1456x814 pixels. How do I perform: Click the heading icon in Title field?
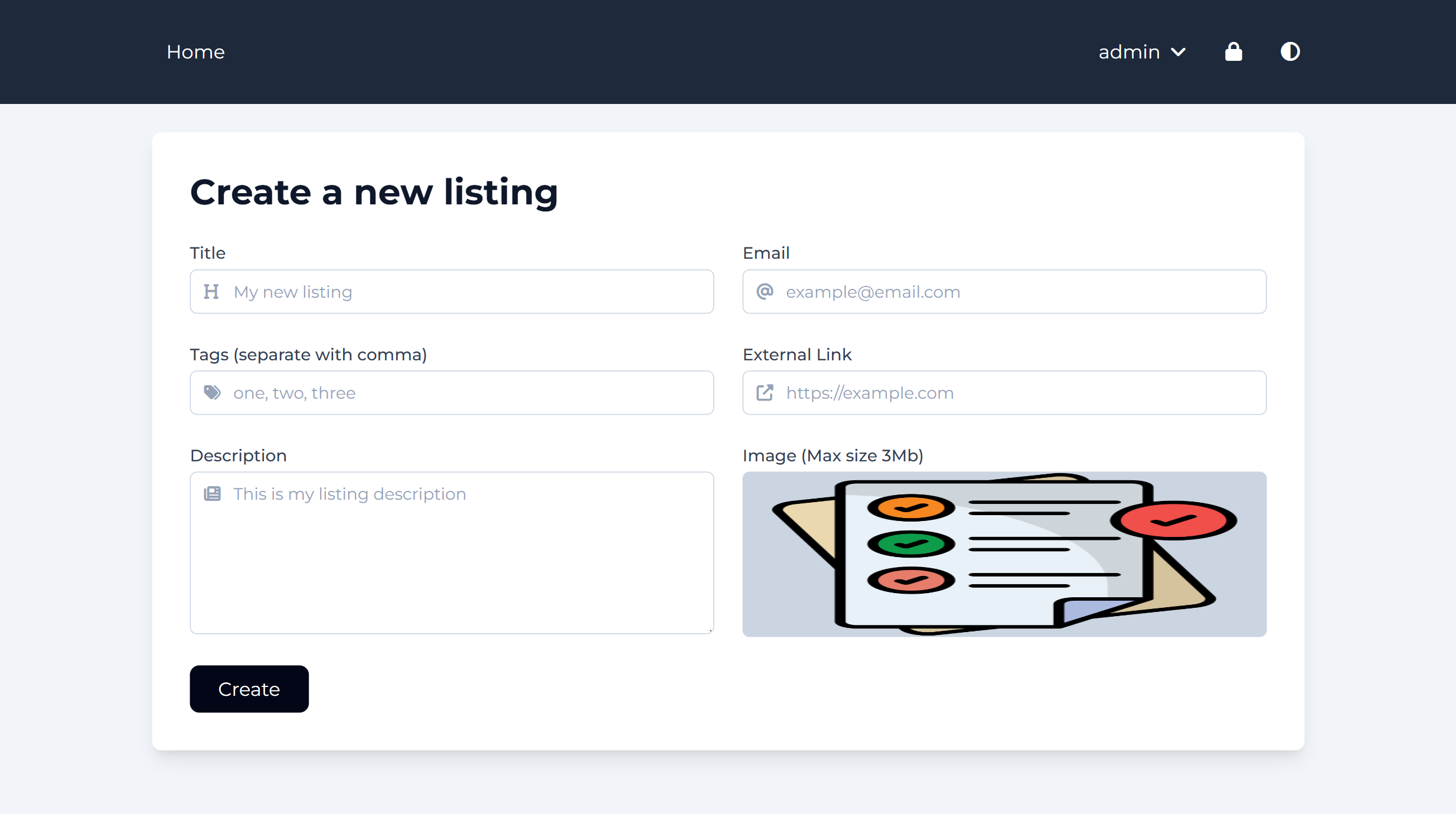coord(211,292)
